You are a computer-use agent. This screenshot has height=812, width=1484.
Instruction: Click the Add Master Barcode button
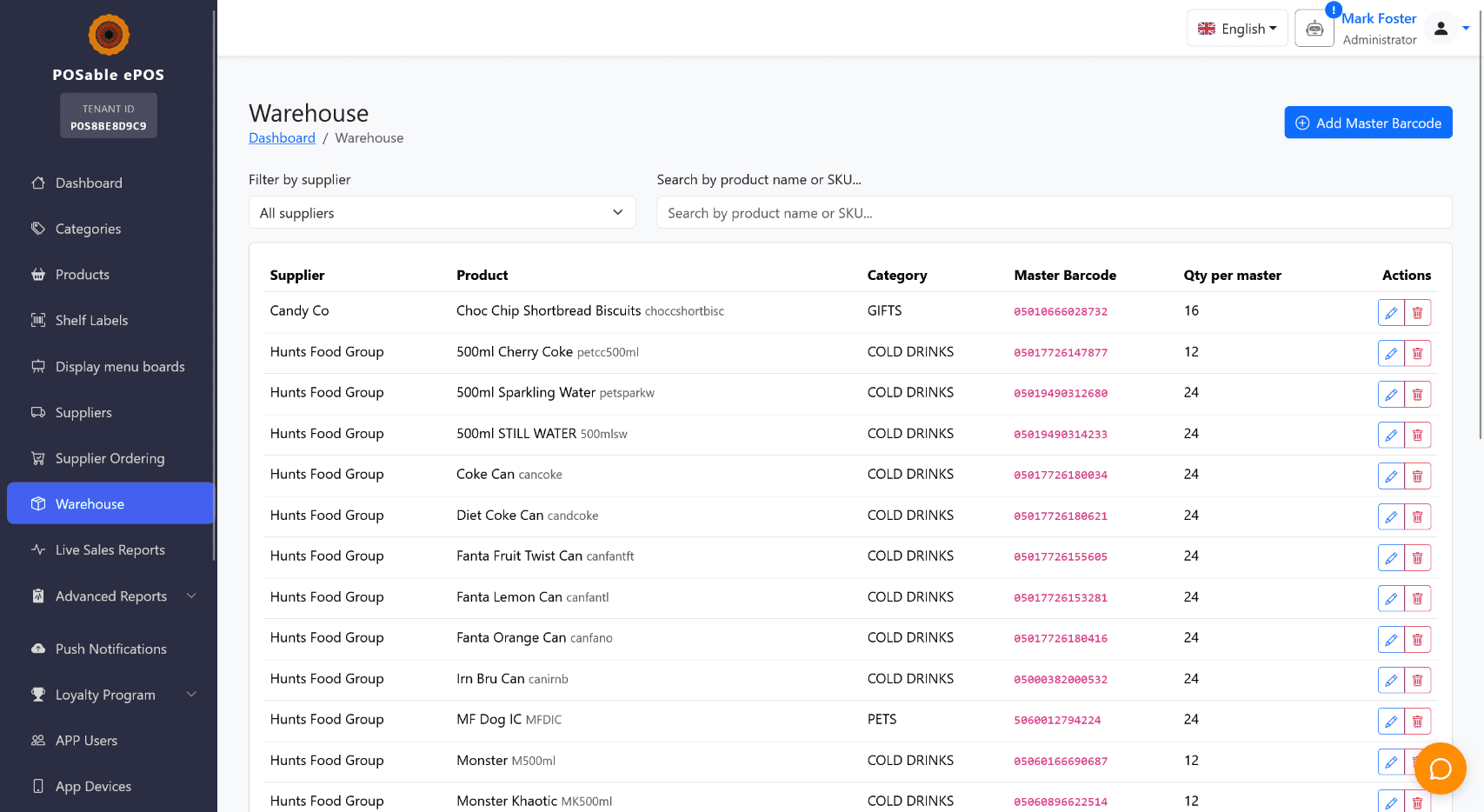1368,123
